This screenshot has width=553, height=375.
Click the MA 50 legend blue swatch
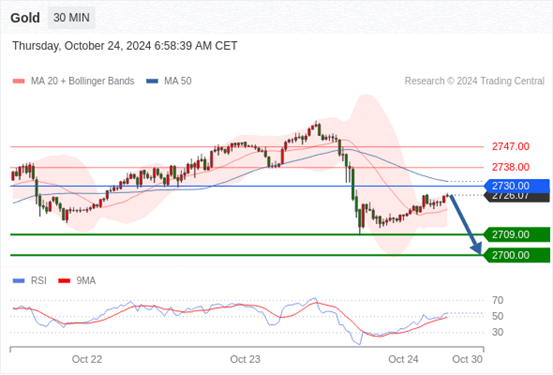tap(152, 81)
